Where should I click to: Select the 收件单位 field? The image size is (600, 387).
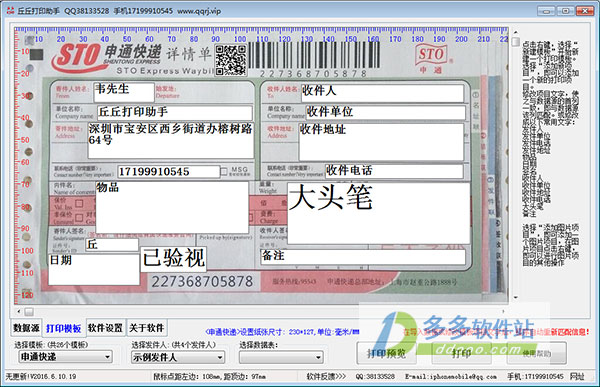385,113
